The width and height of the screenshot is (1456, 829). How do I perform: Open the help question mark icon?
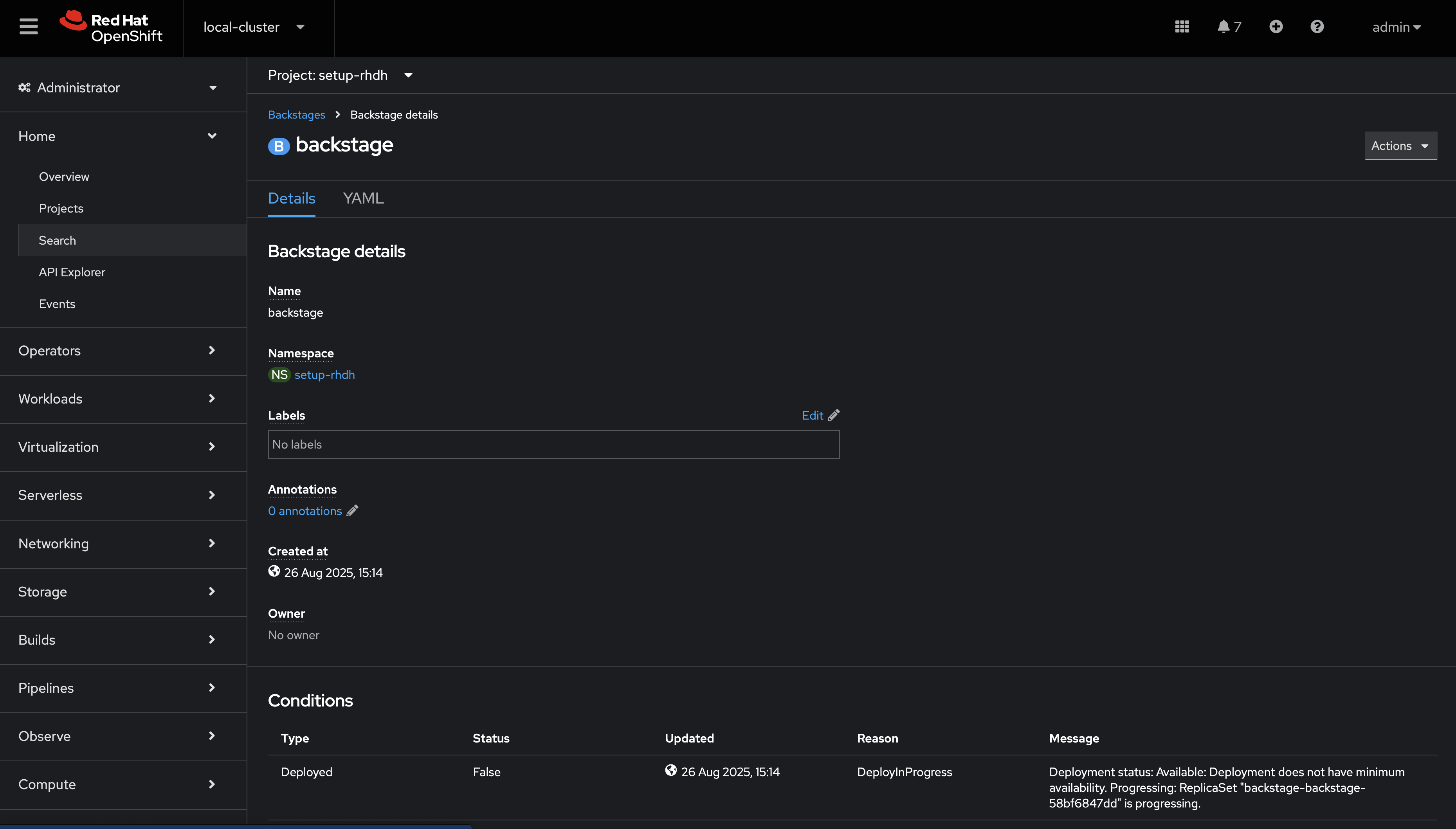pyautogui.click(x=1317, y=27)
